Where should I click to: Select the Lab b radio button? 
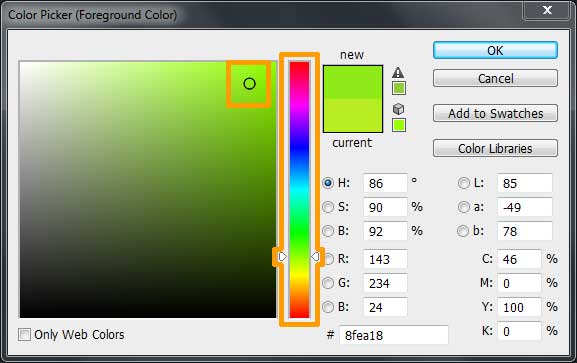pyautogui.click(x=463, y=231)
